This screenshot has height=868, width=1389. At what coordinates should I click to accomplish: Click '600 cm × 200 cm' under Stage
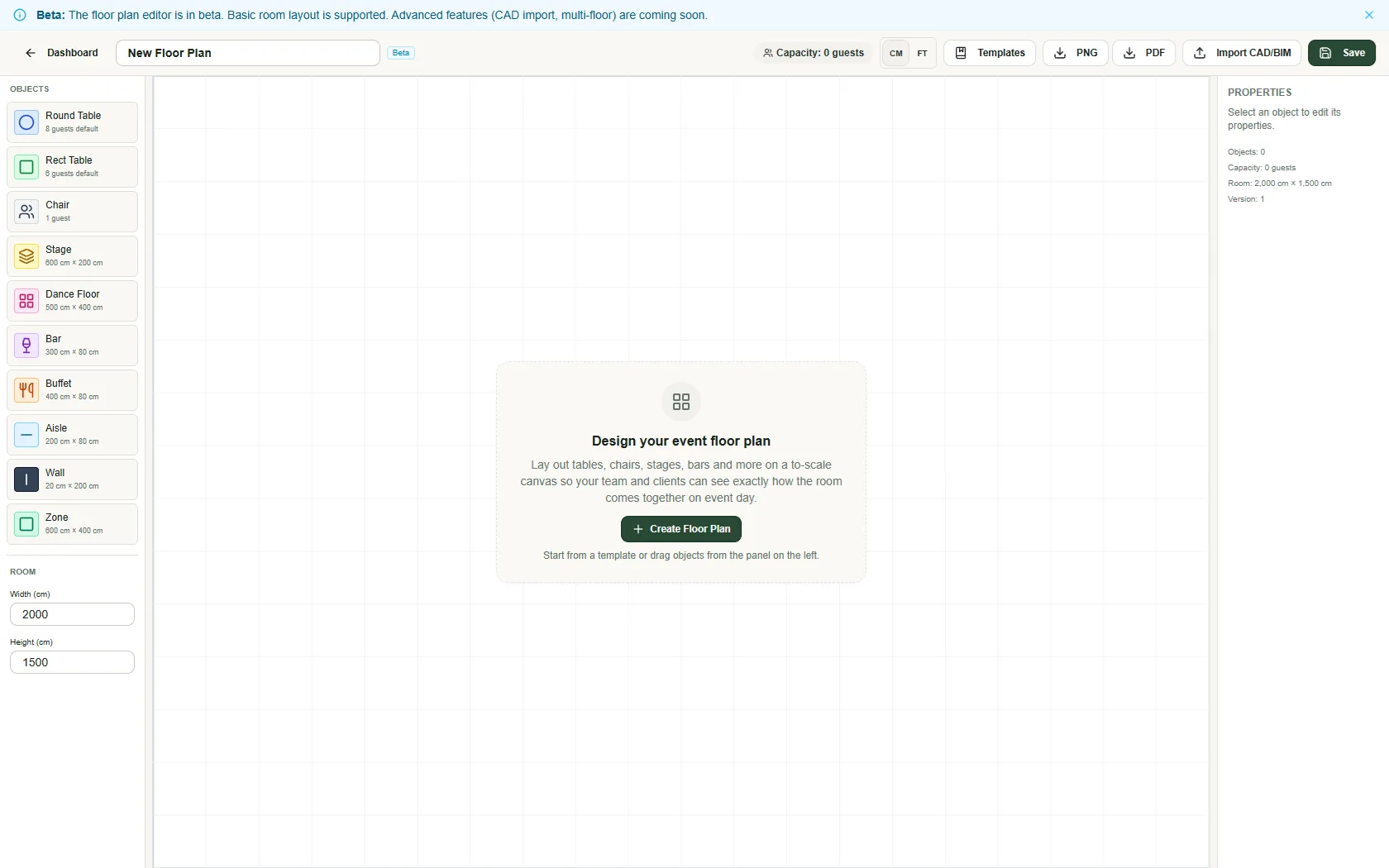pos(74,263)
